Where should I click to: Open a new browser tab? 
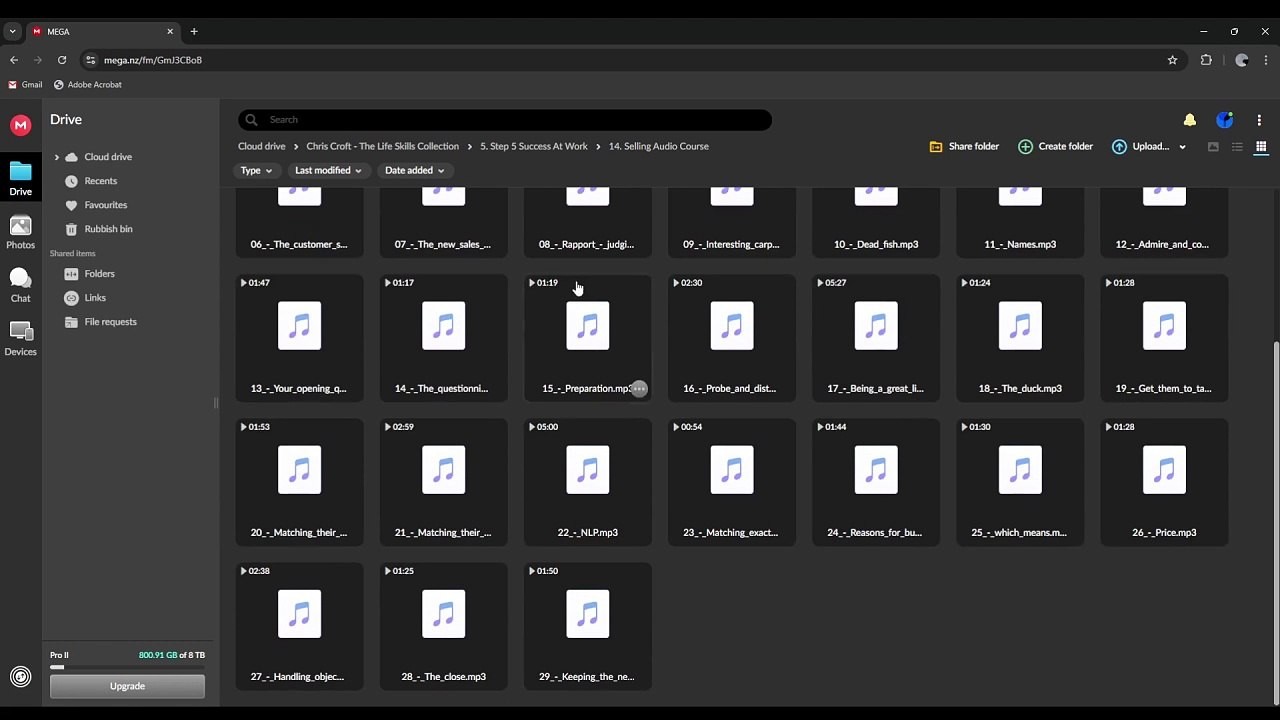click(194, 32)
